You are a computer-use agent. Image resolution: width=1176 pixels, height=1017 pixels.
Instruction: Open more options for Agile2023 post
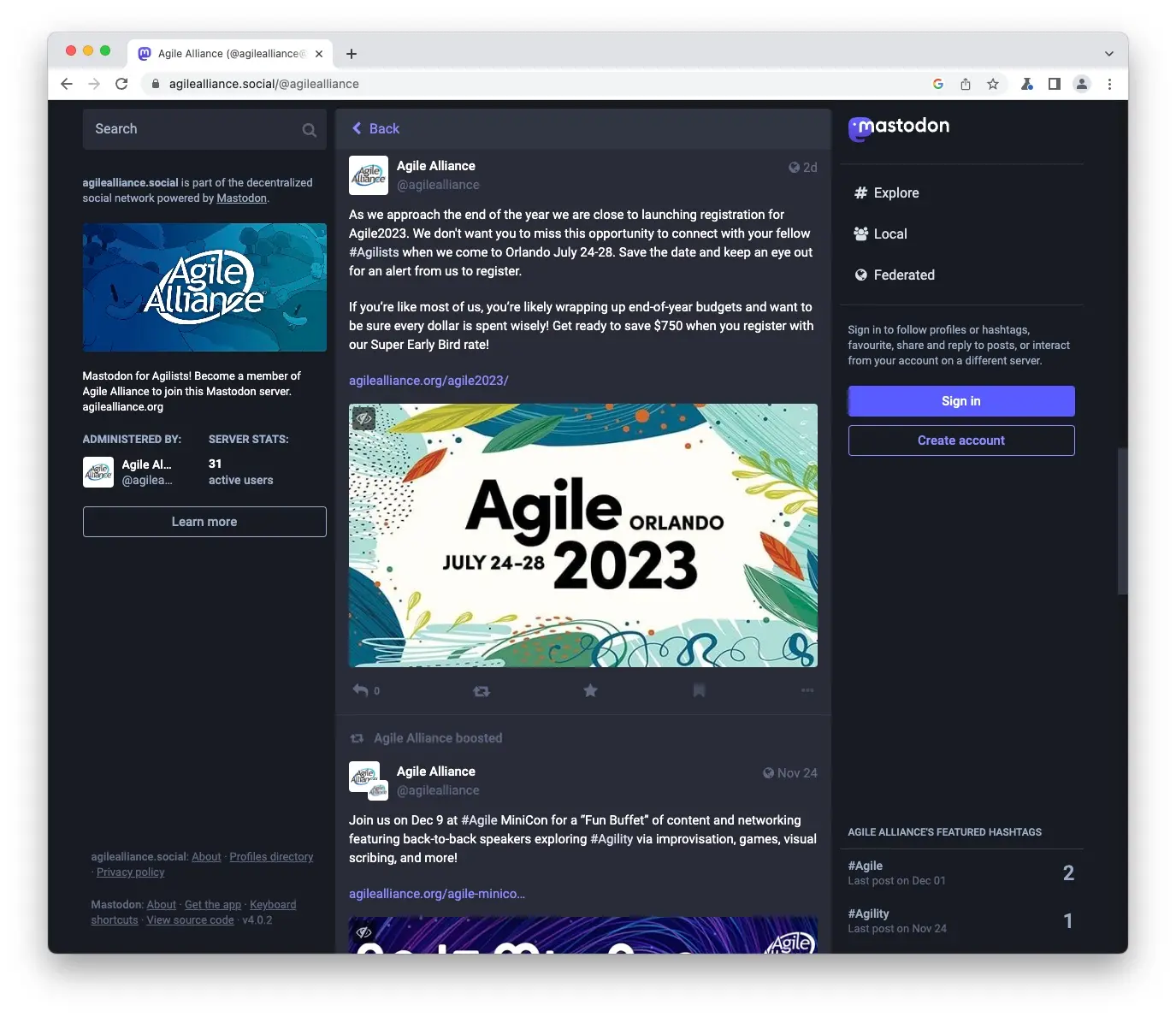pyautogui.click(x=807, y=690)
